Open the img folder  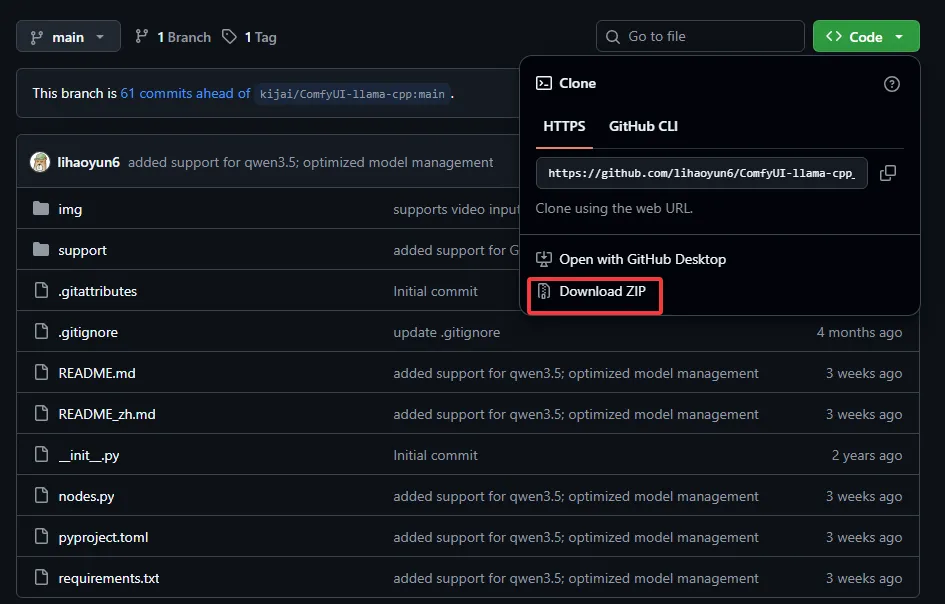70,209
